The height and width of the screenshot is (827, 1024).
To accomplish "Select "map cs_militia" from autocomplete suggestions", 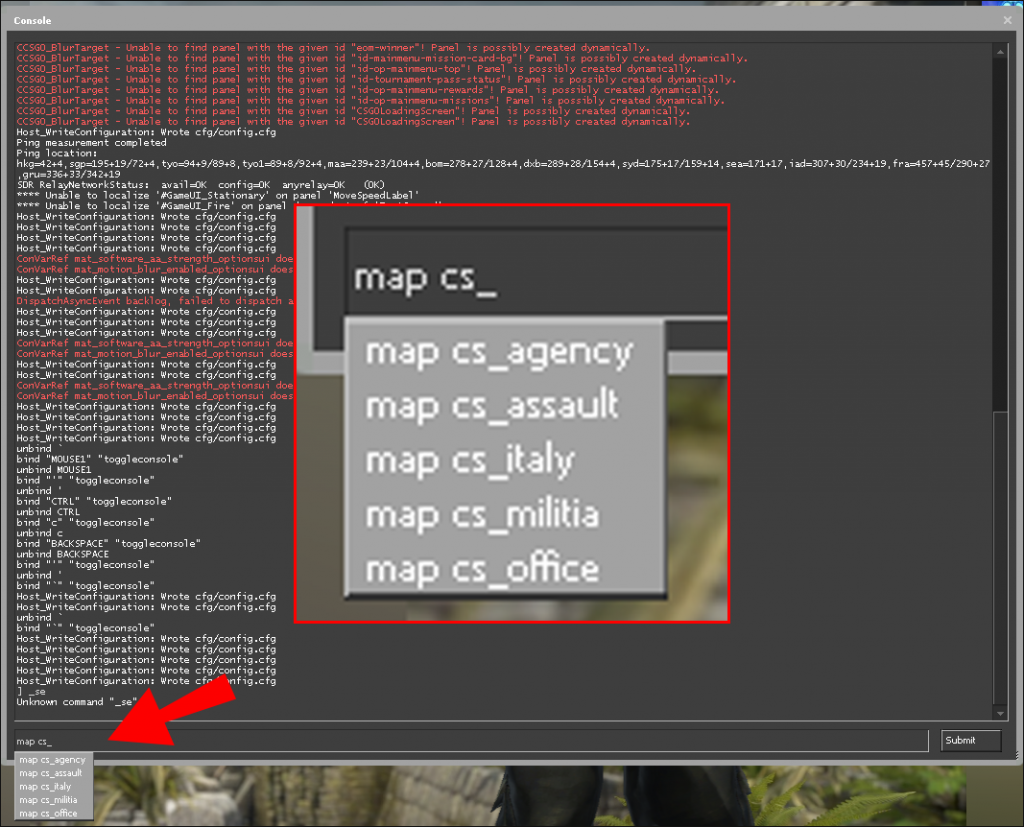I will [x=48, y=800].
